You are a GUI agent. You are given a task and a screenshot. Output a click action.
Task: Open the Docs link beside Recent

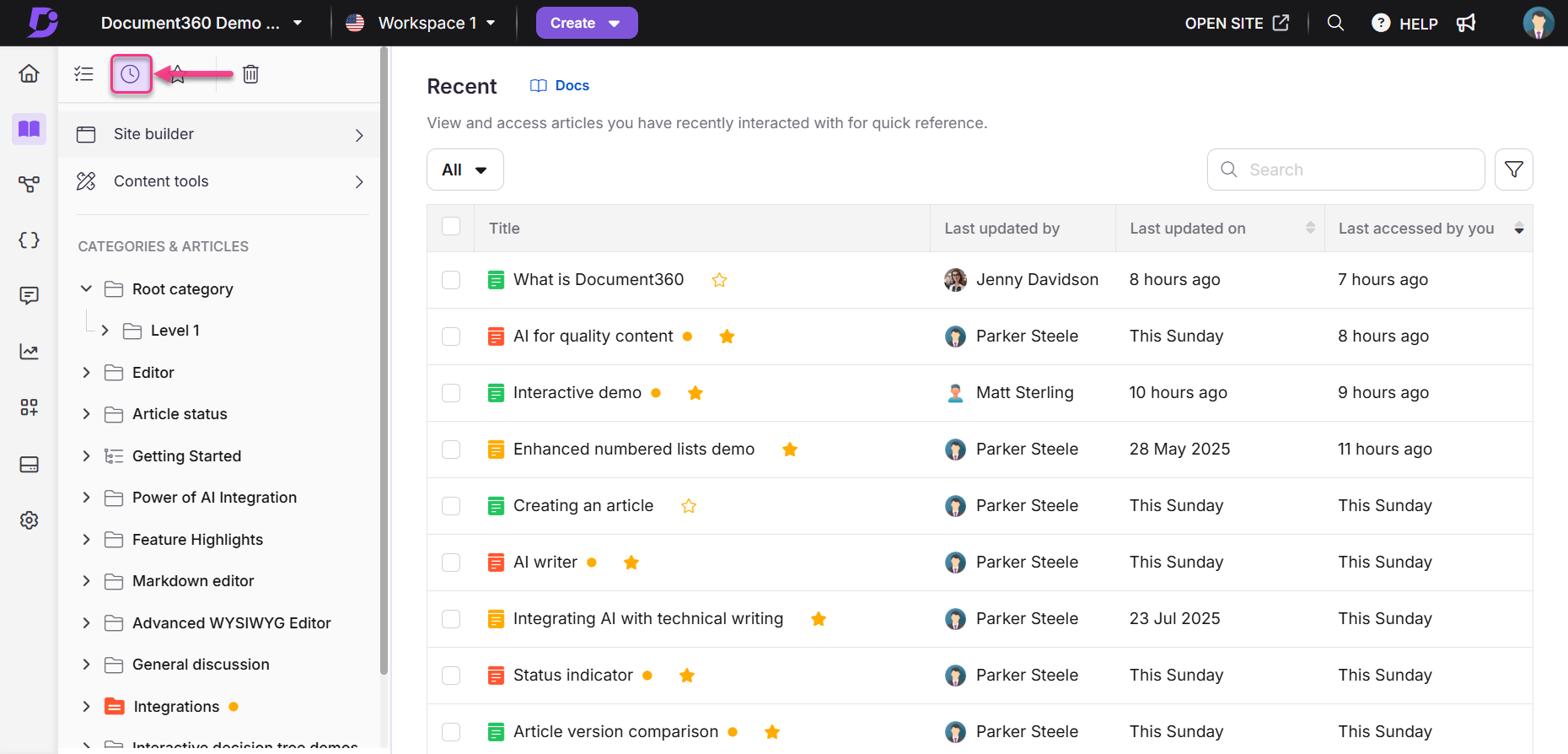click(x=560, y=85)
